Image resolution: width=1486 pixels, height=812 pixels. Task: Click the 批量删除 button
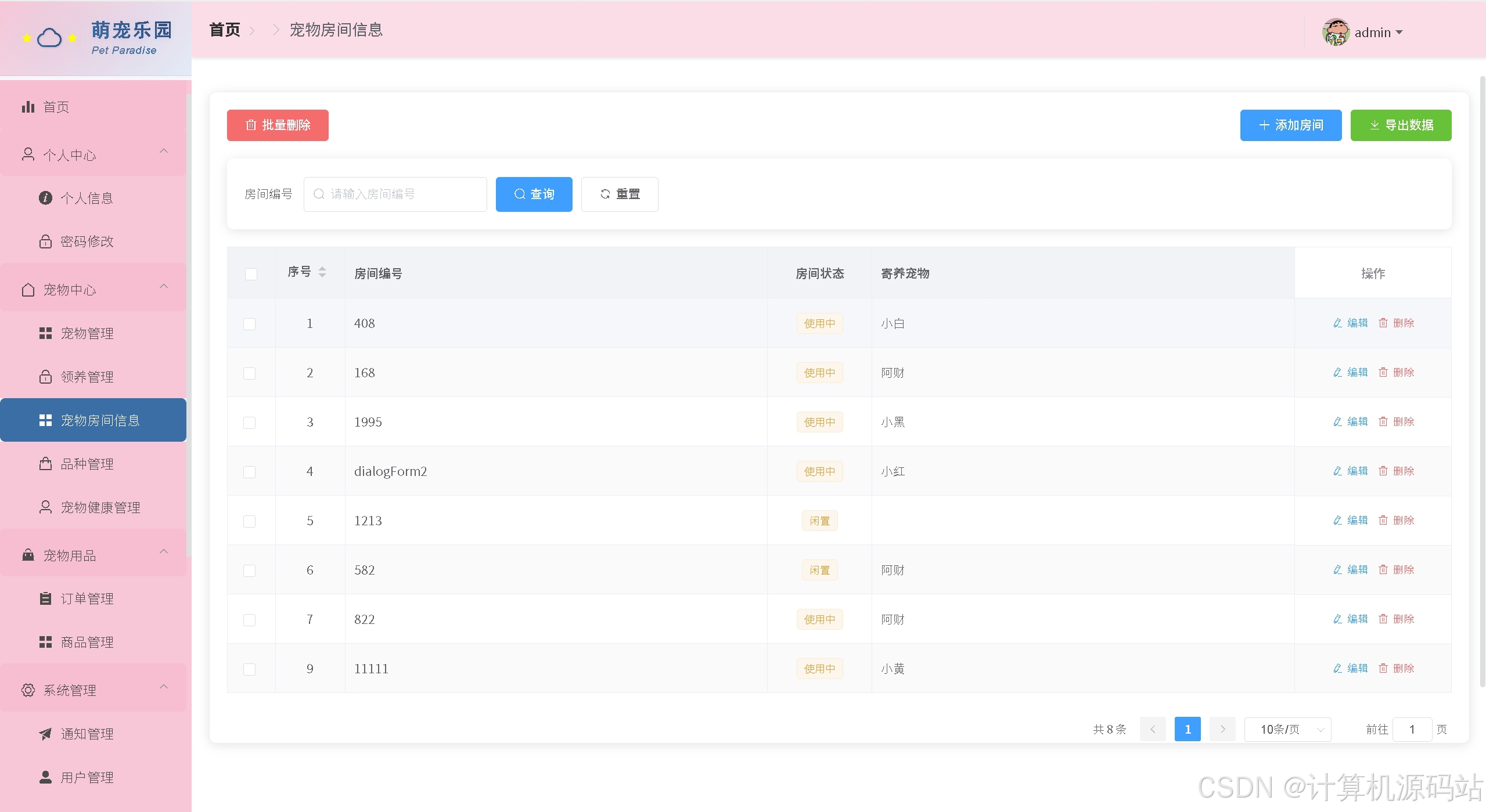(x=278, y=125)
